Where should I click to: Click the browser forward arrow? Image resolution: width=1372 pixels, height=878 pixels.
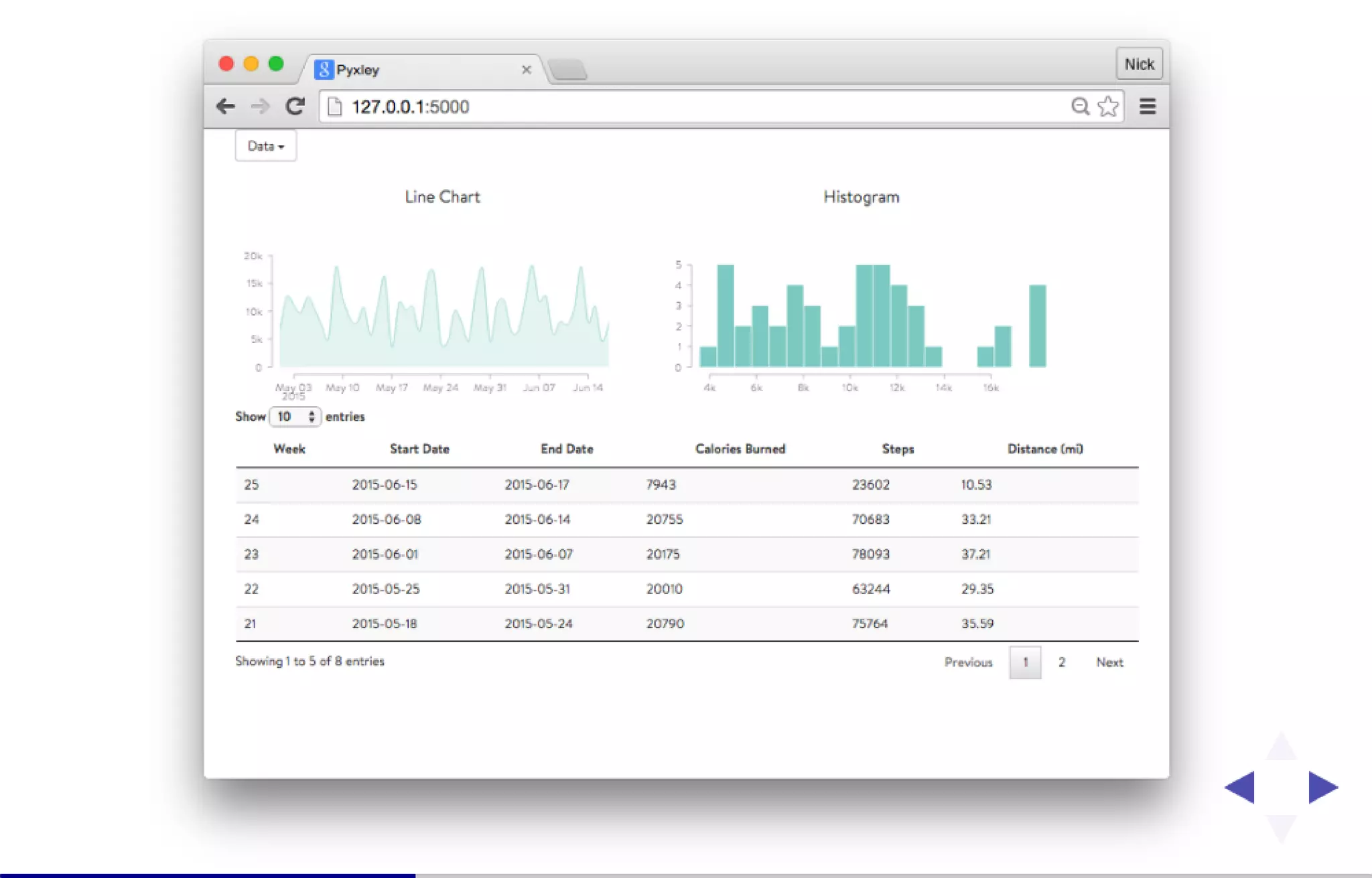click(260, 106)
